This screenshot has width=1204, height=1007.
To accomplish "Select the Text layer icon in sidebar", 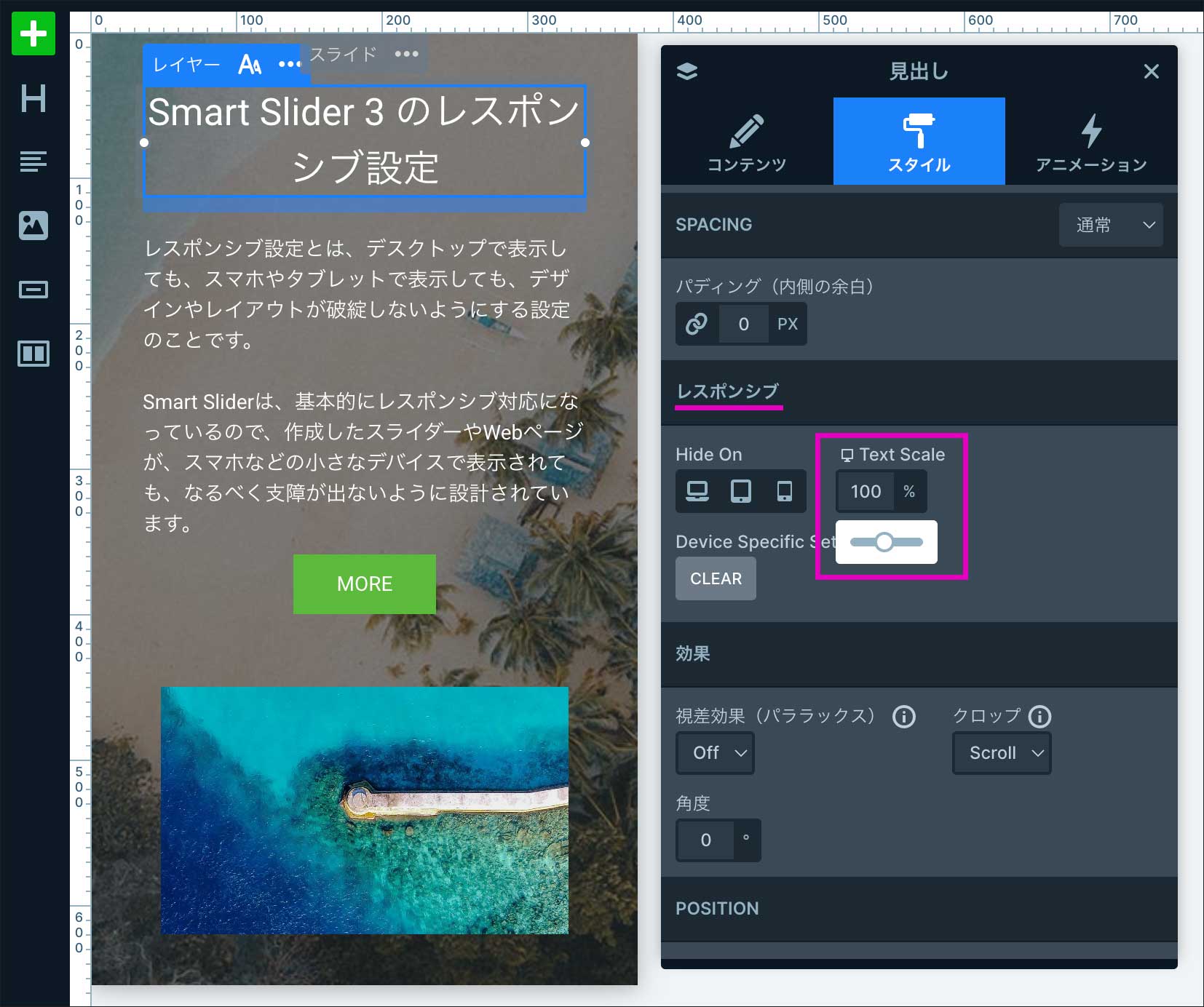I will click(33, 161).
